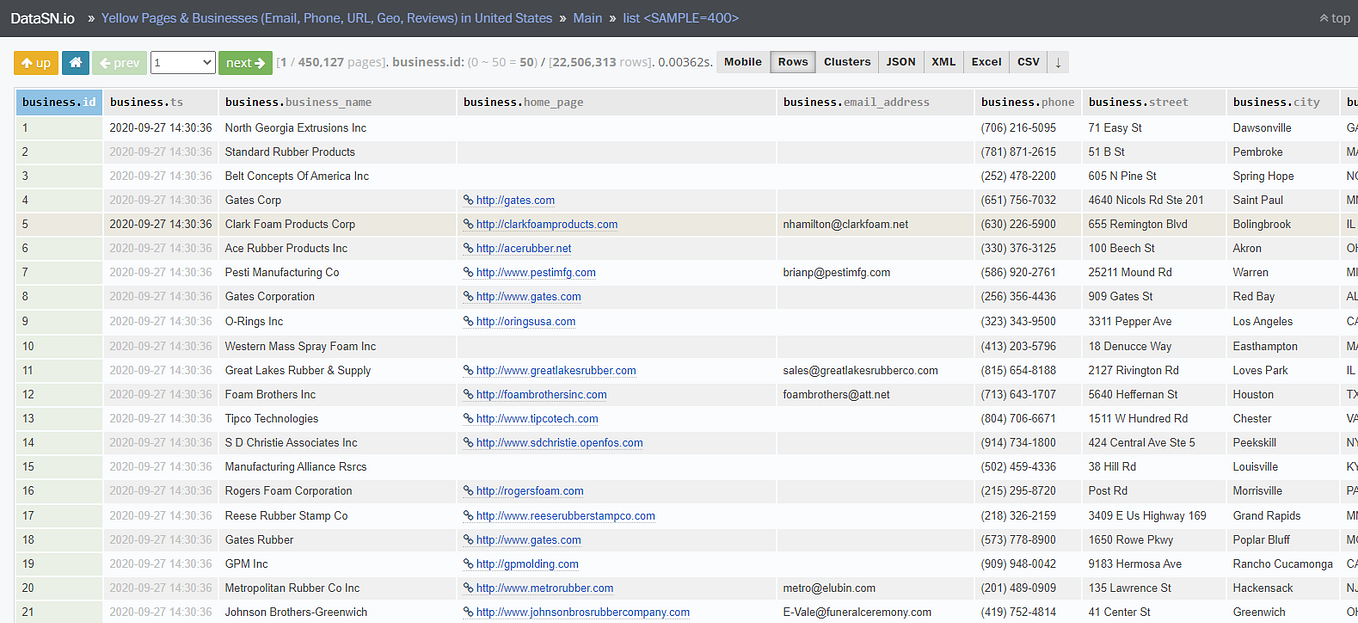Click the link icon beside http://acerubber.net
Screen dimensions: 1358x623
pos(467,247)
